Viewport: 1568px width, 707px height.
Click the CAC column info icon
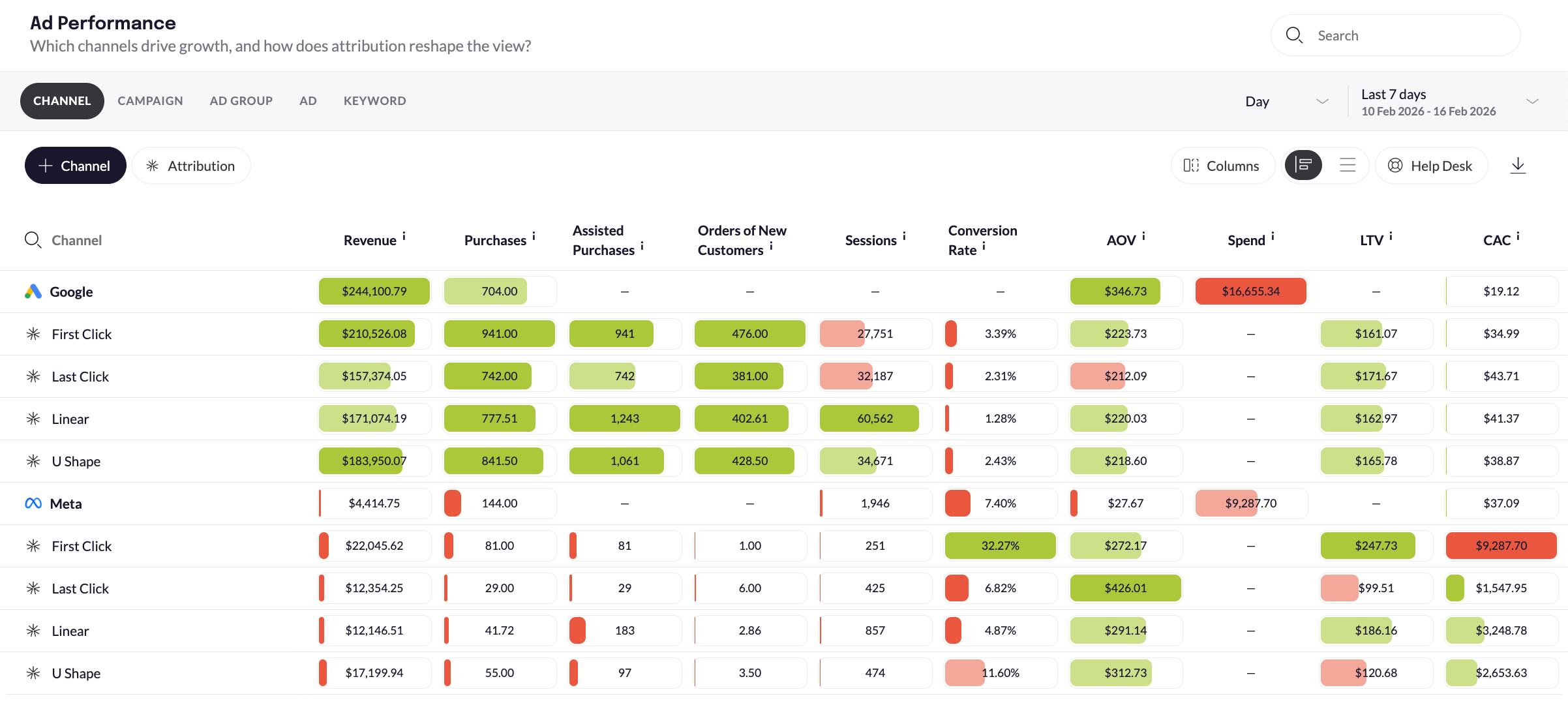pos(1518,236)
